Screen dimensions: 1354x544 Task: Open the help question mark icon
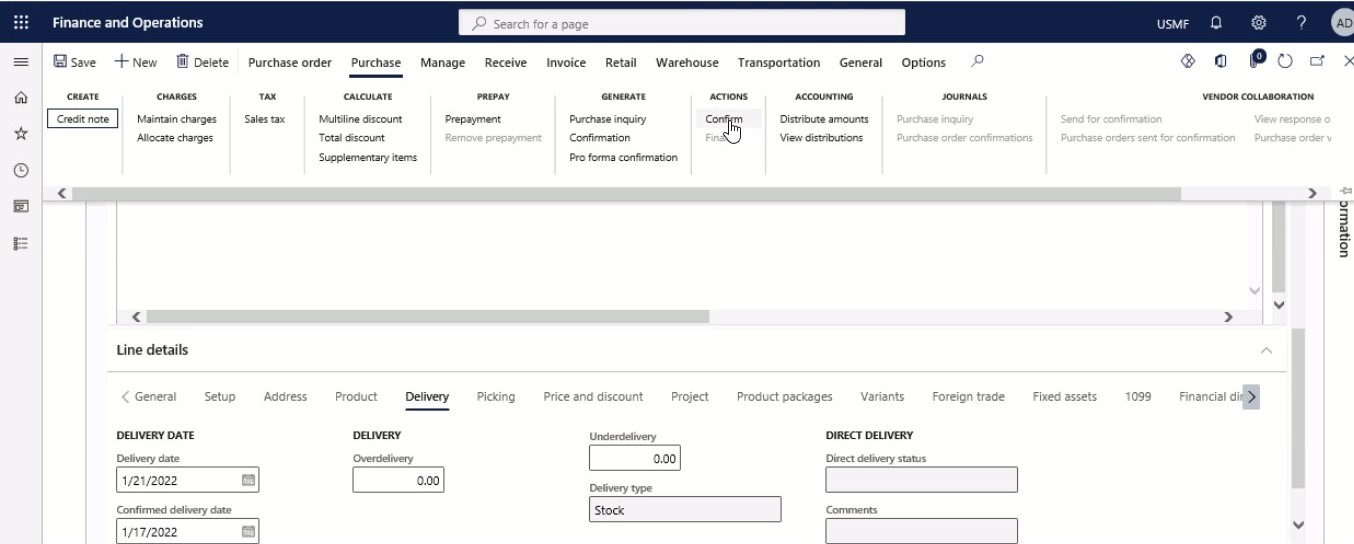(1301, 22)
